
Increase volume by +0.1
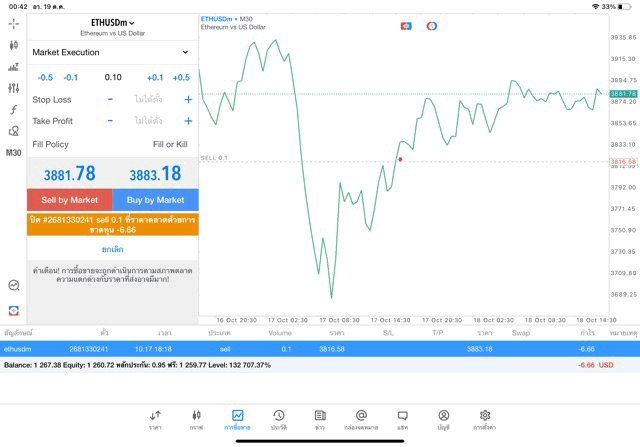point(155,77)
